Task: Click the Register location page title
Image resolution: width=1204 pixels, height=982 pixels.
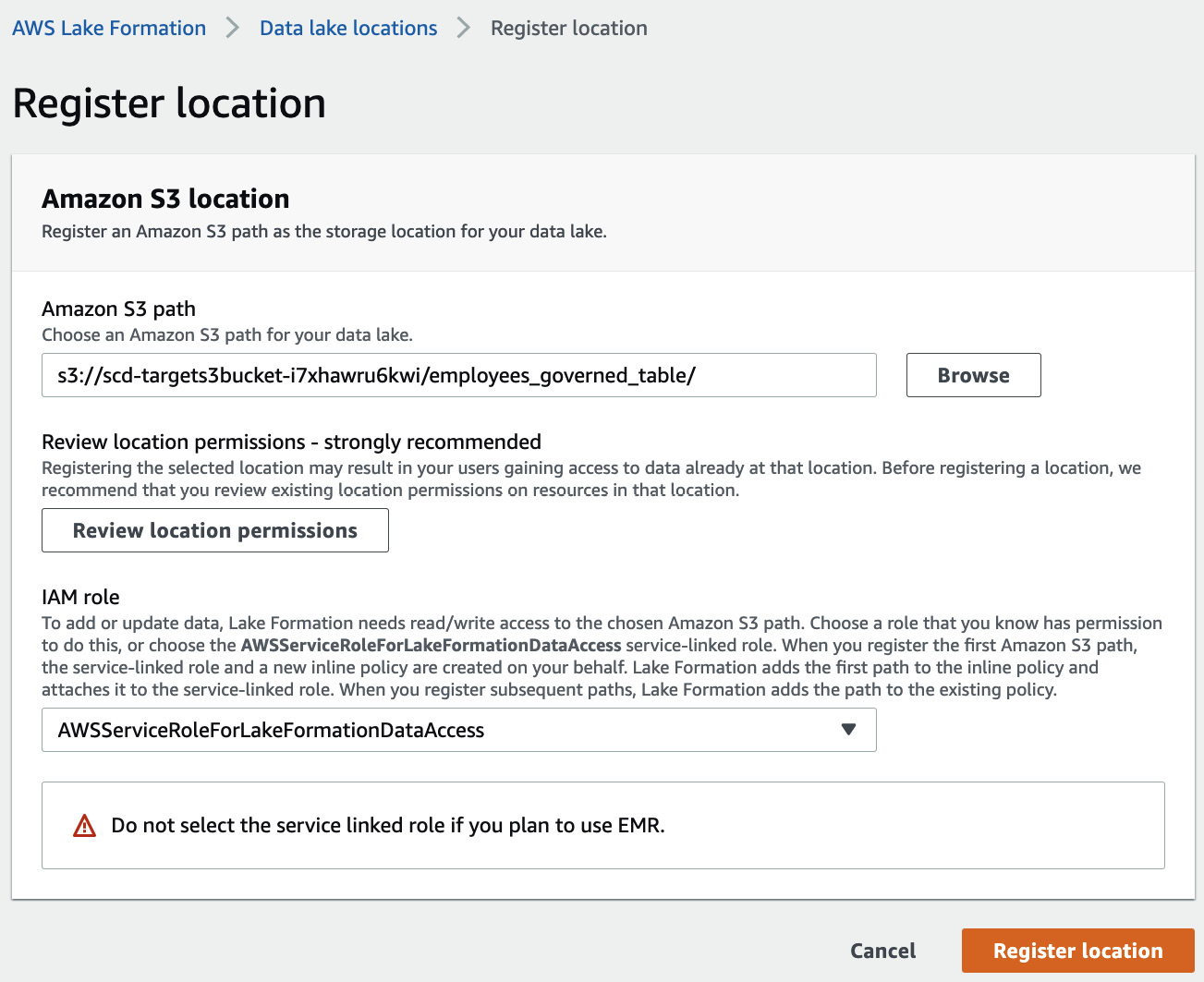Action: (169, 103)
